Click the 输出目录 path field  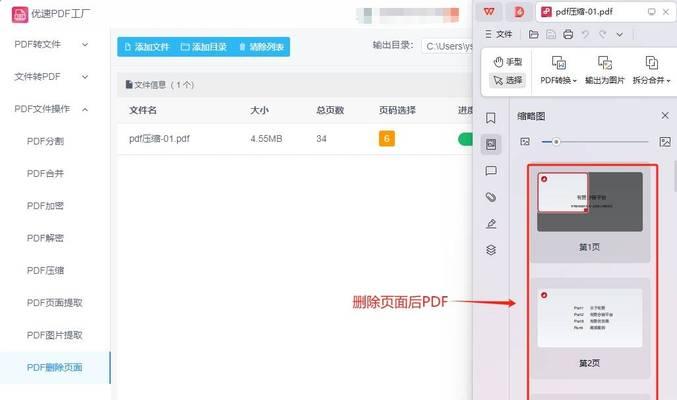click(x=448, y=46)
